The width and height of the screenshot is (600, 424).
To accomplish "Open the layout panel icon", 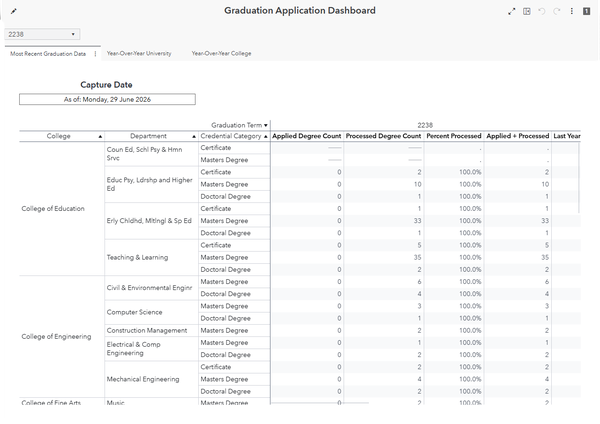I will coord(527,11).
